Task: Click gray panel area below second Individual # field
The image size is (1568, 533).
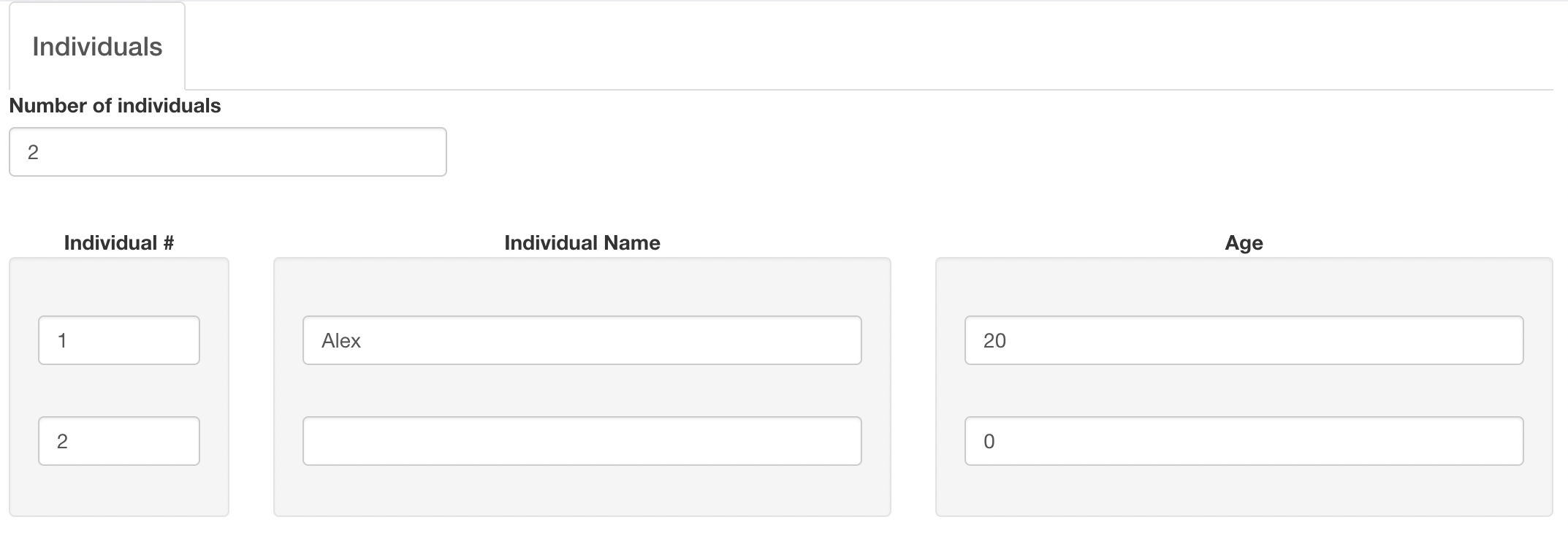Action: pyautogui.click(x=118, y=491)
